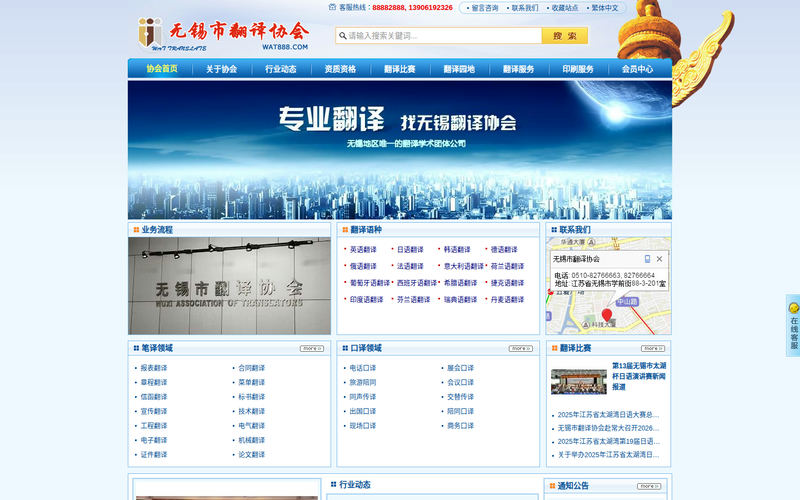Image resolution: width=800 pixels, height=500 pixels.
Task: Switch to 繁体中文 version
Action: 605,8
